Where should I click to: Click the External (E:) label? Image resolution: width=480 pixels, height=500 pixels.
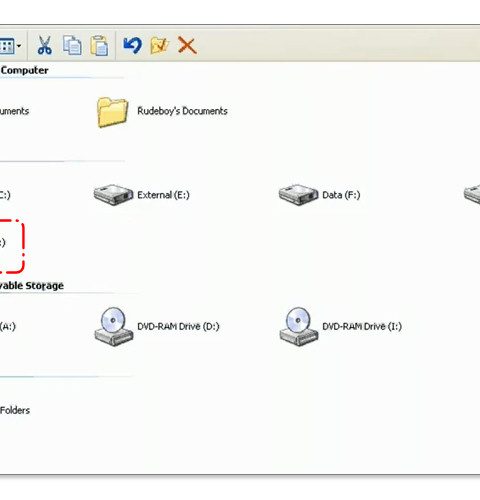point(163,195)
